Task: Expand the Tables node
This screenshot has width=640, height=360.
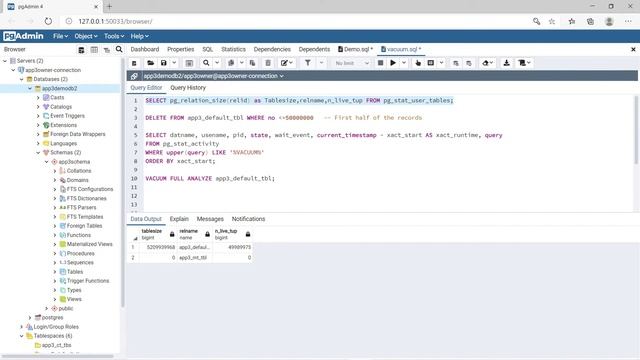Action: click(55, 272)
